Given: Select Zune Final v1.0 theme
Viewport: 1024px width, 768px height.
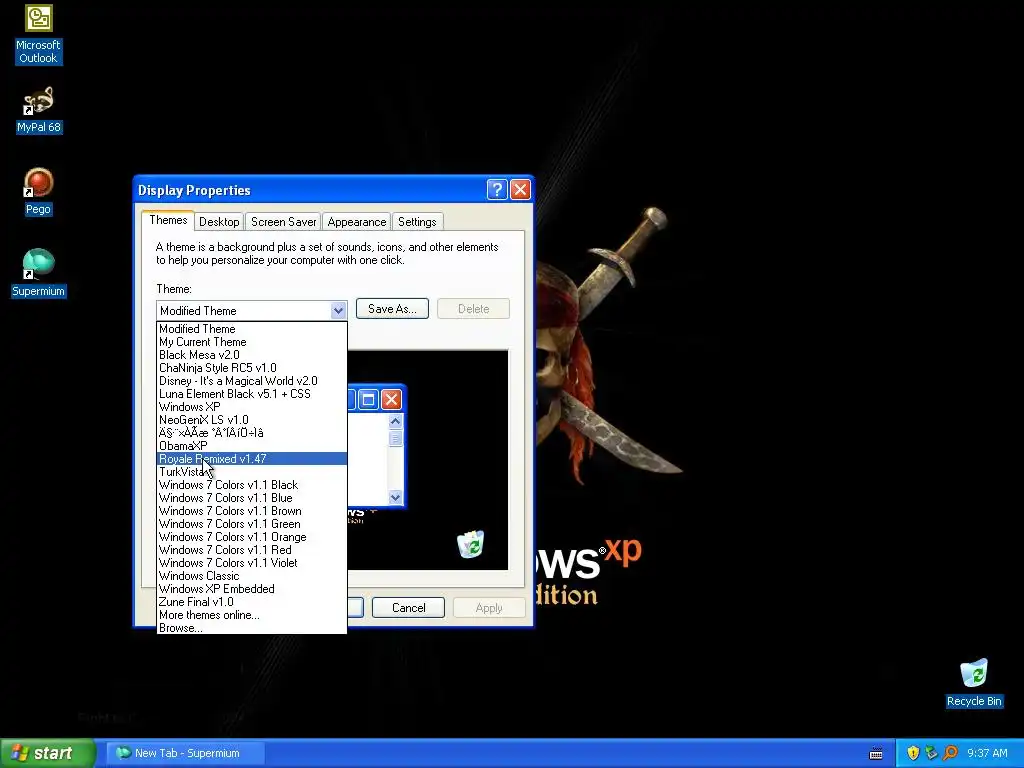Looking at the screenshot, I should [x=251, y=602].
